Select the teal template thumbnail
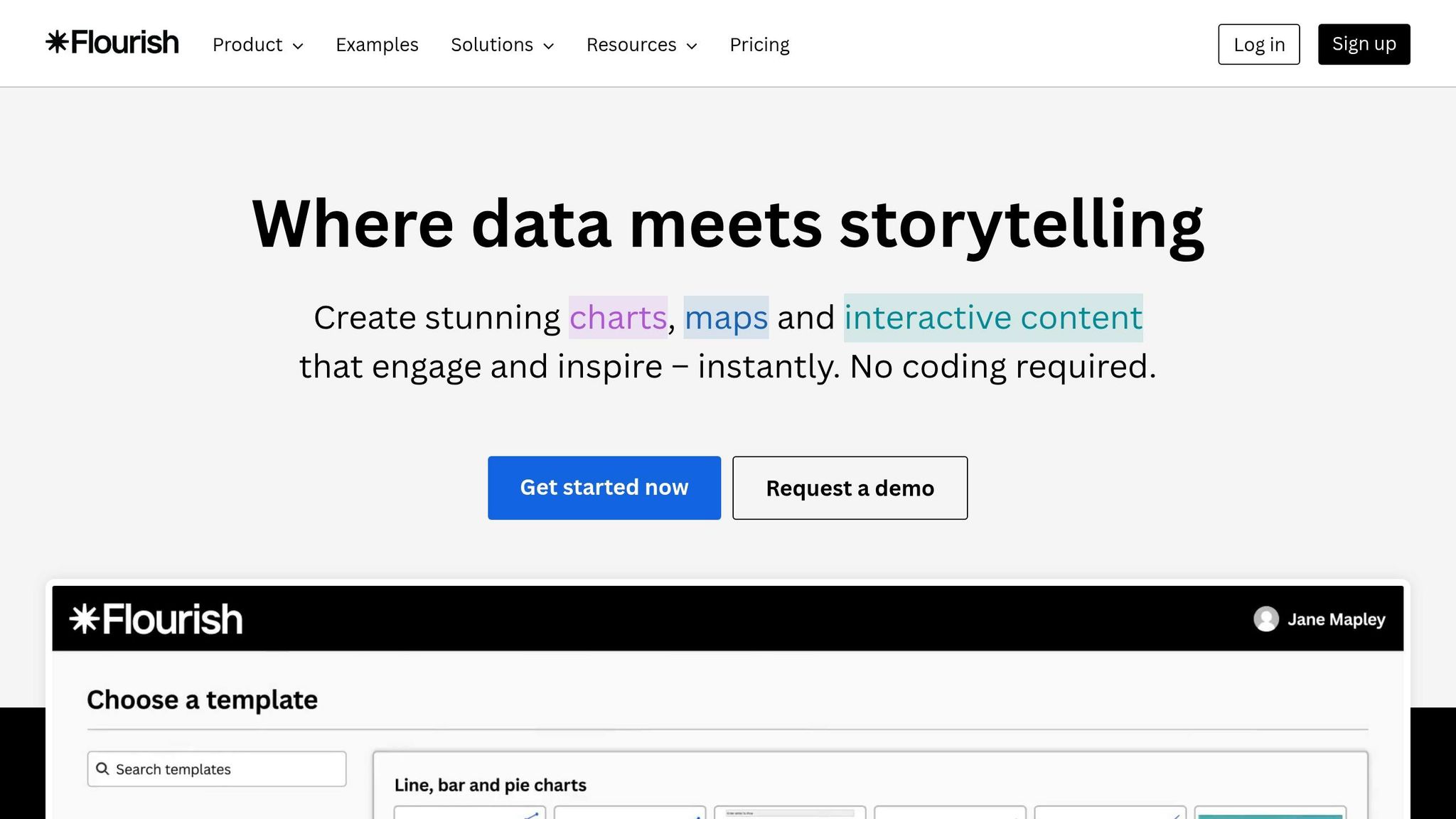 point(1270,813)
